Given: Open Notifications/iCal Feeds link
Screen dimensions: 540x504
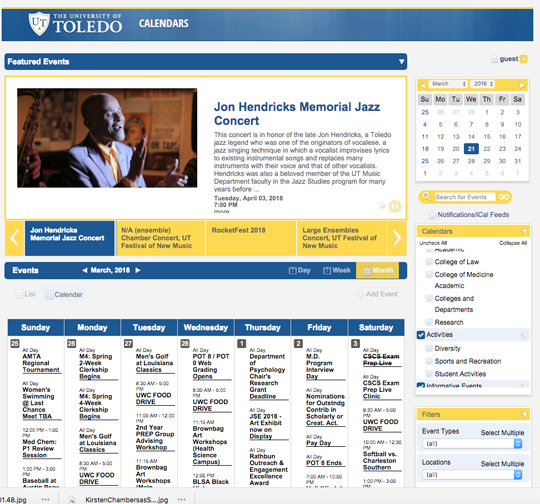Looking at the screenshot, I should 473,215.
